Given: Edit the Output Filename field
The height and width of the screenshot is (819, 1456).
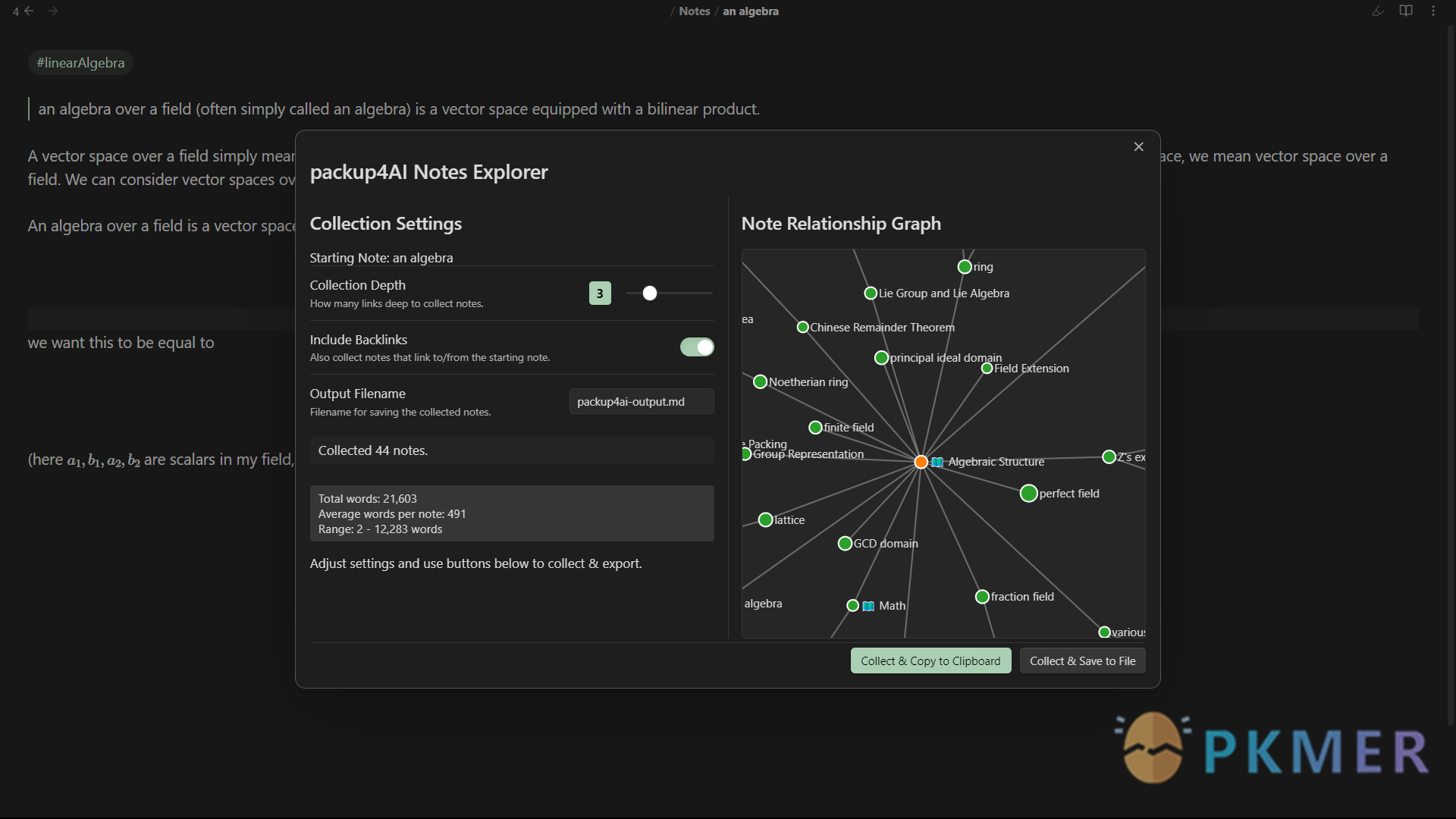Looking at the screenshot, I should pos(642,402).
